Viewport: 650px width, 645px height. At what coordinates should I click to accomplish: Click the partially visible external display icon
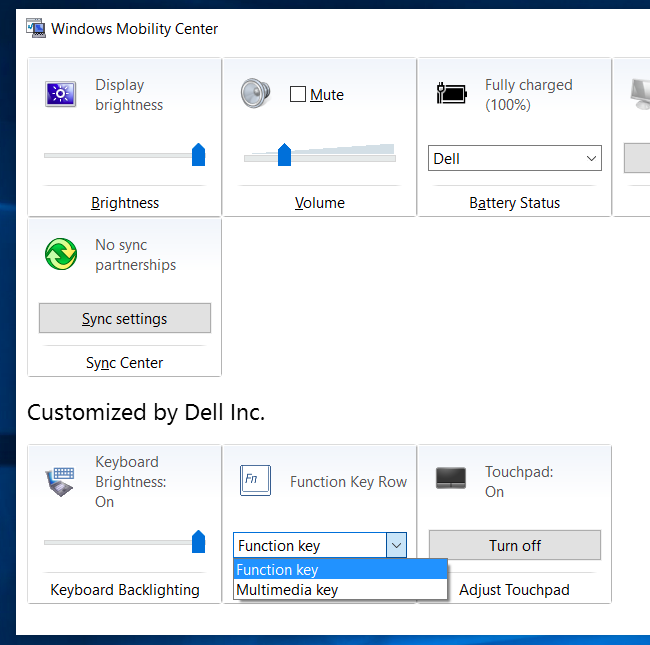point(638,93)
